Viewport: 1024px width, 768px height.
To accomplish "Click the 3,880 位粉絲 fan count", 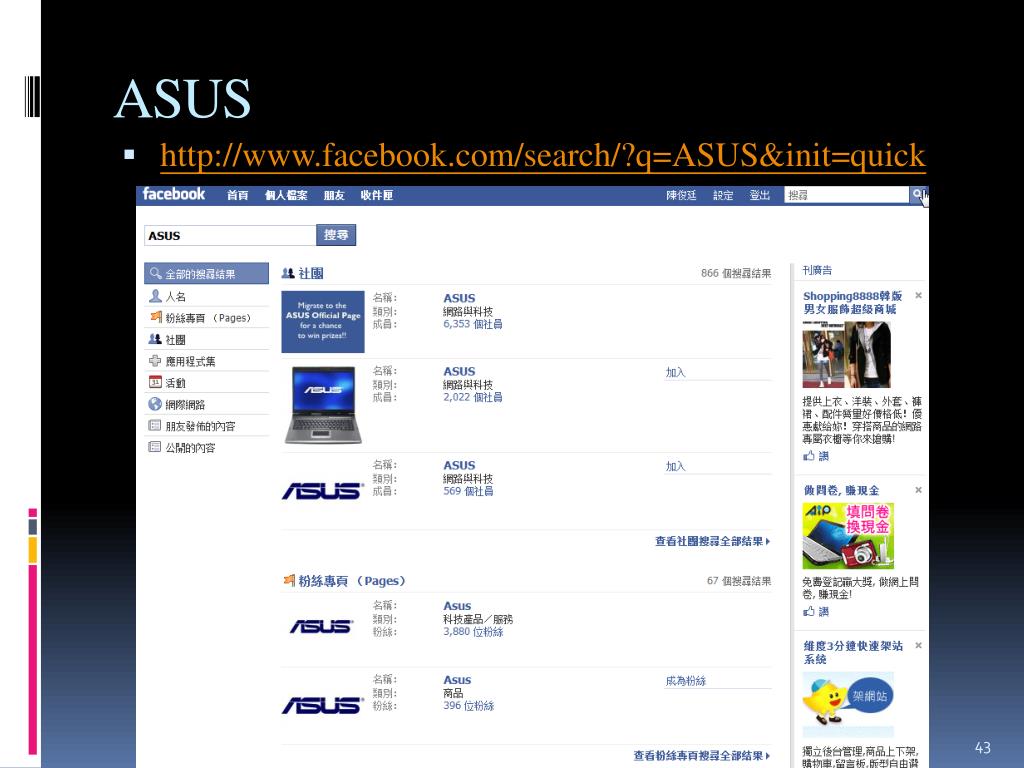I will click(x=473, y=632).
